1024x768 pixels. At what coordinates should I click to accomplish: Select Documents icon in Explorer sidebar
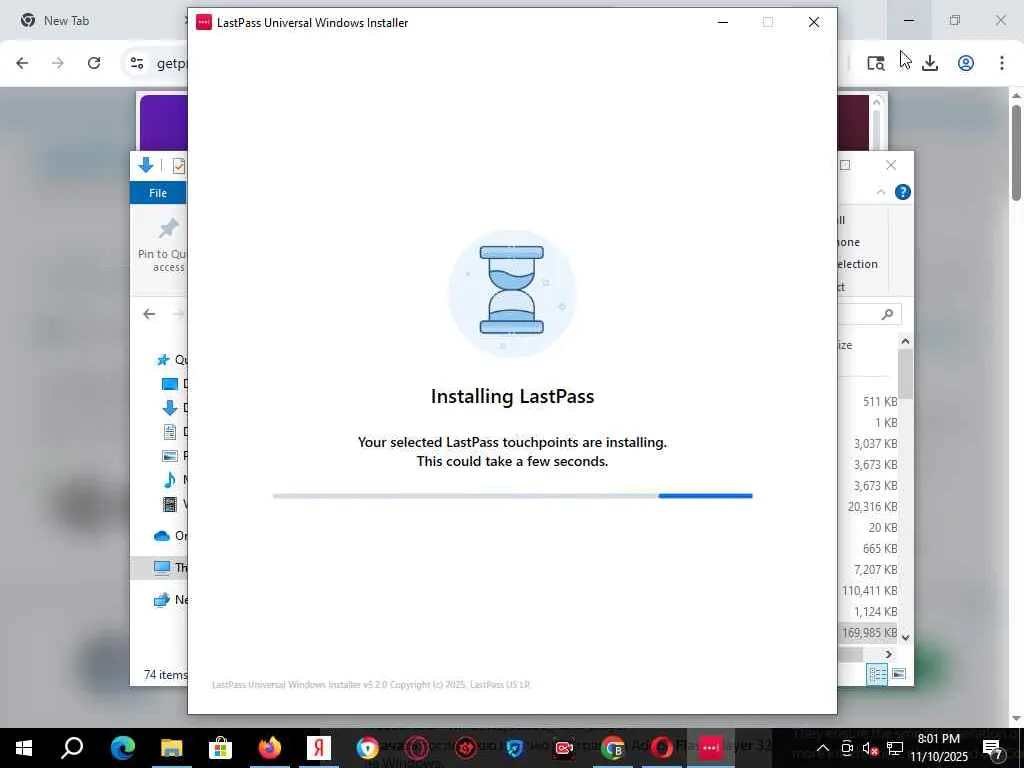169,432
